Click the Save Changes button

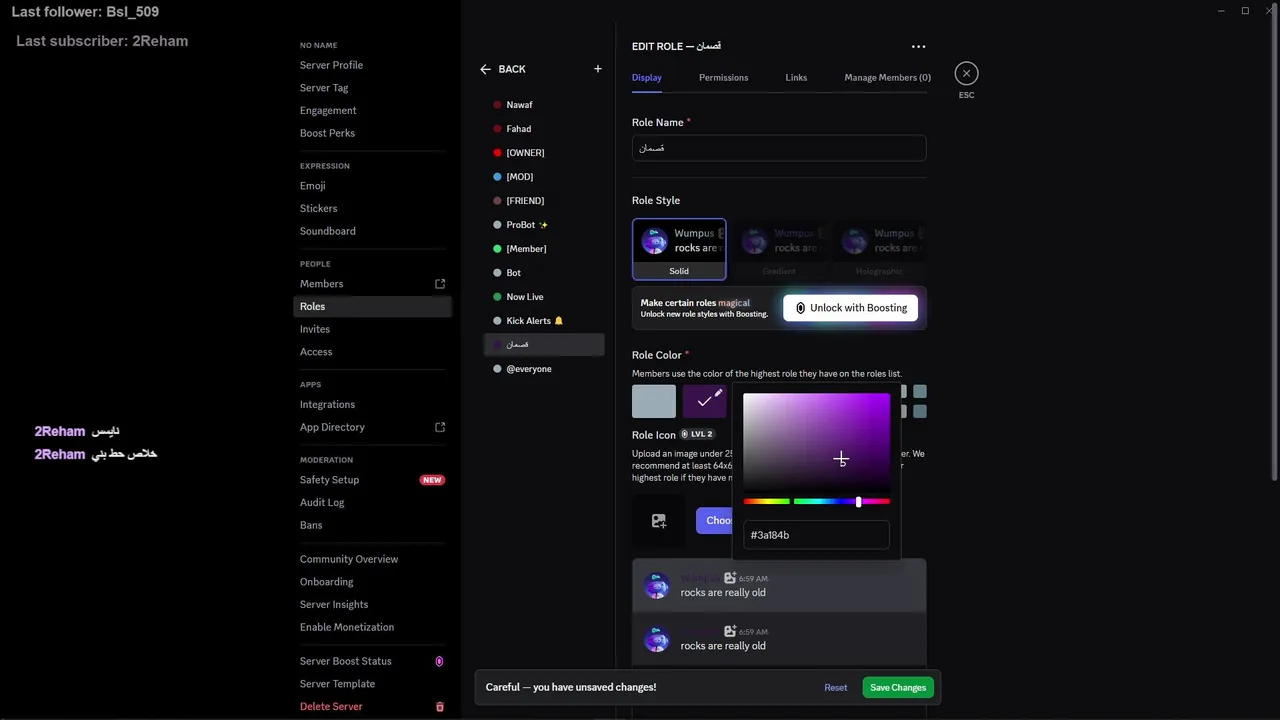click(x=898, y=687)
